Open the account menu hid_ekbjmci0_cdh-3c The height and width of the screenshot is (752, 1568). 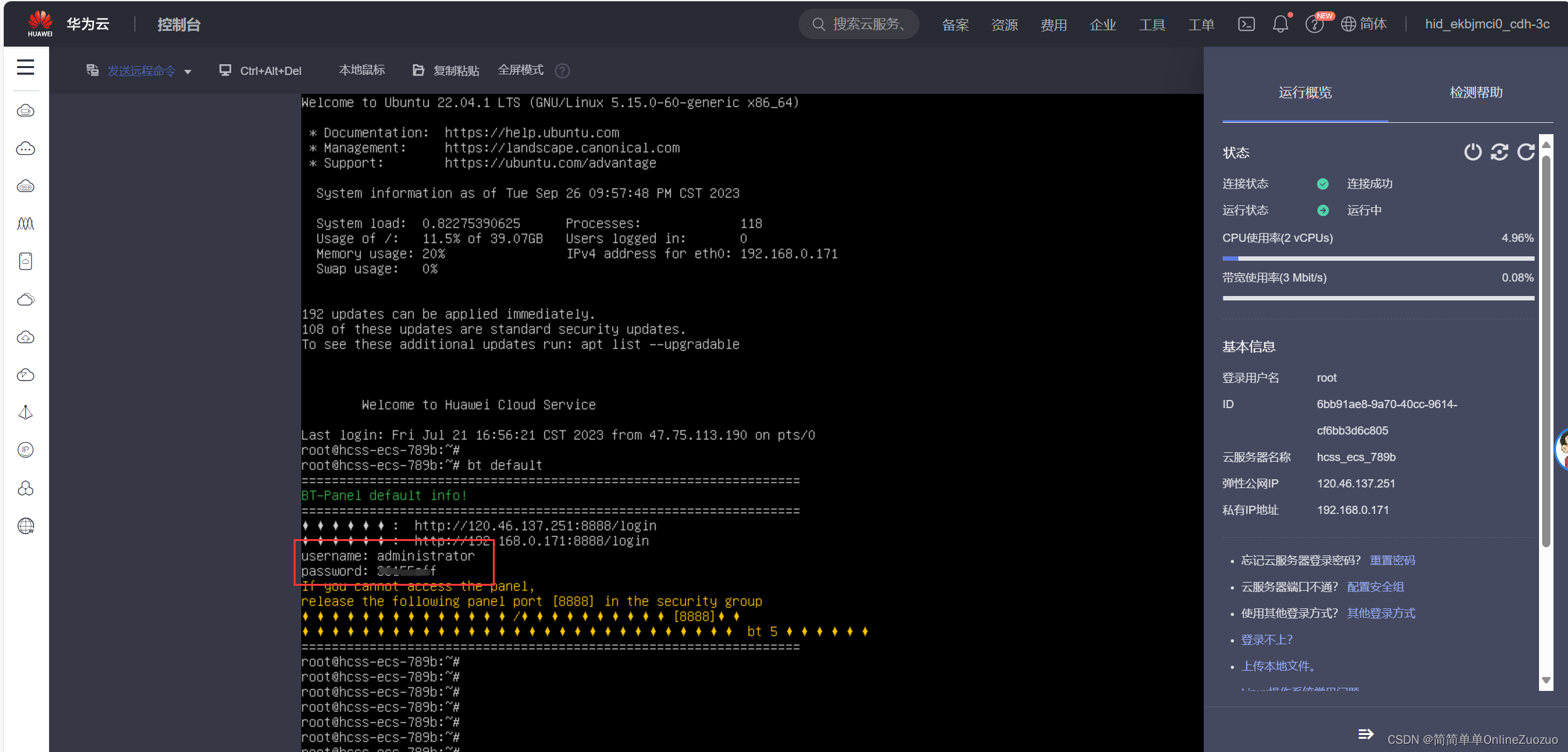pos(1487,24)
